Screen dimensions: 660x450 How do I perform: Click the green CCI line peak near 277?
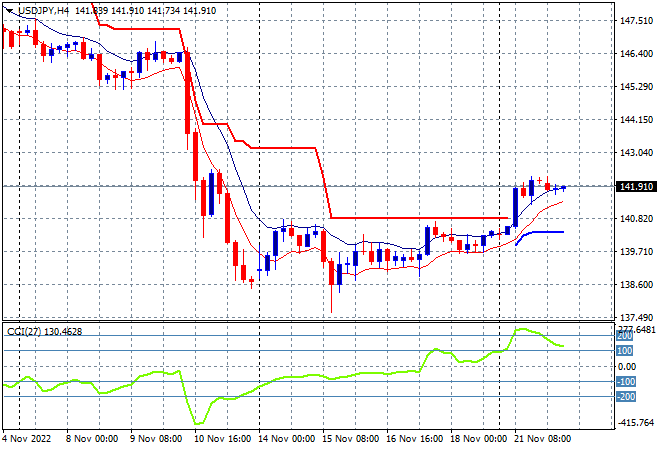pyautogui.click(x=522, y=329)
